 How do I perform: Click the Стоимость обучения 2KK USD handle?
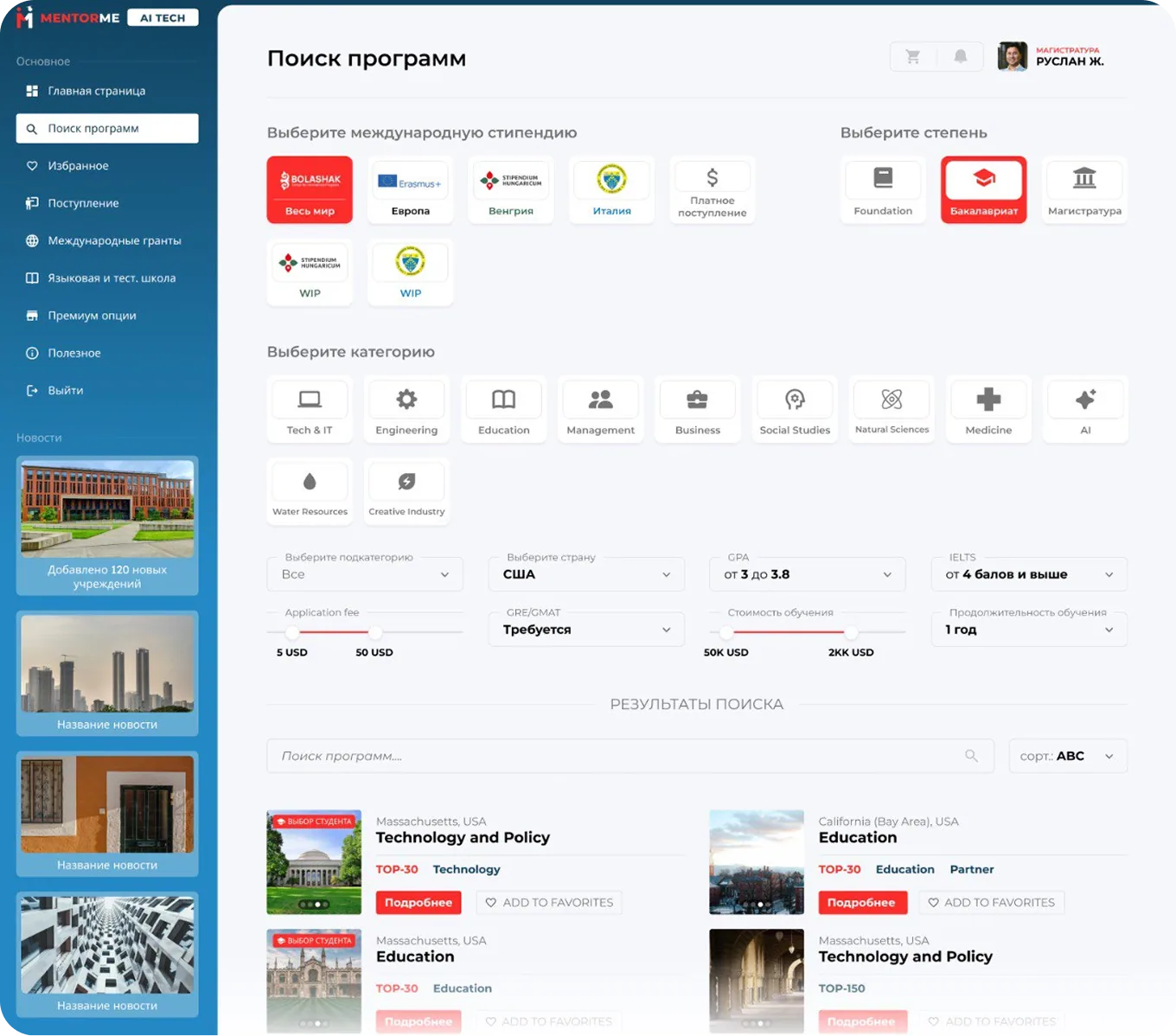click(852, 632)
